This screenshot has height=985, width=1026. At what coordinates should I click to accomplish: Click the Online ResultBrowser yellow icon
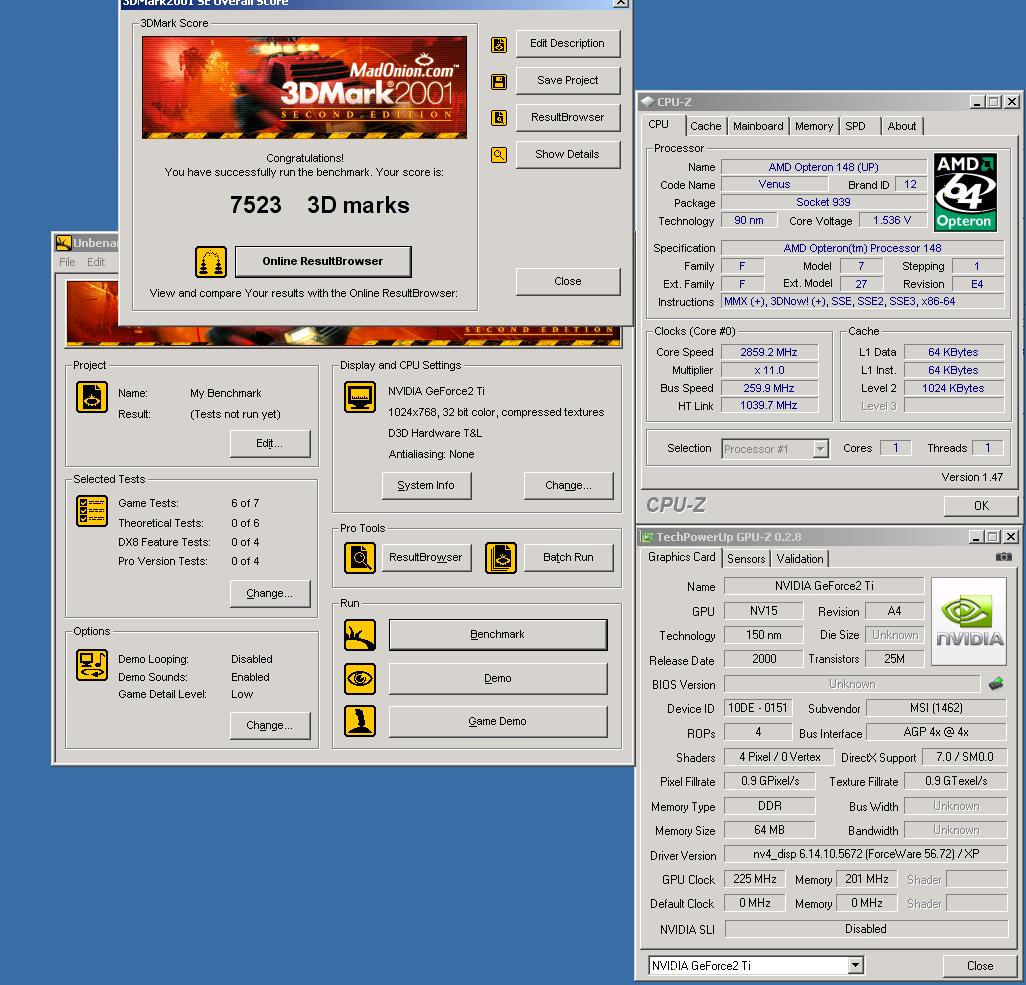click(x=211, y=262)
